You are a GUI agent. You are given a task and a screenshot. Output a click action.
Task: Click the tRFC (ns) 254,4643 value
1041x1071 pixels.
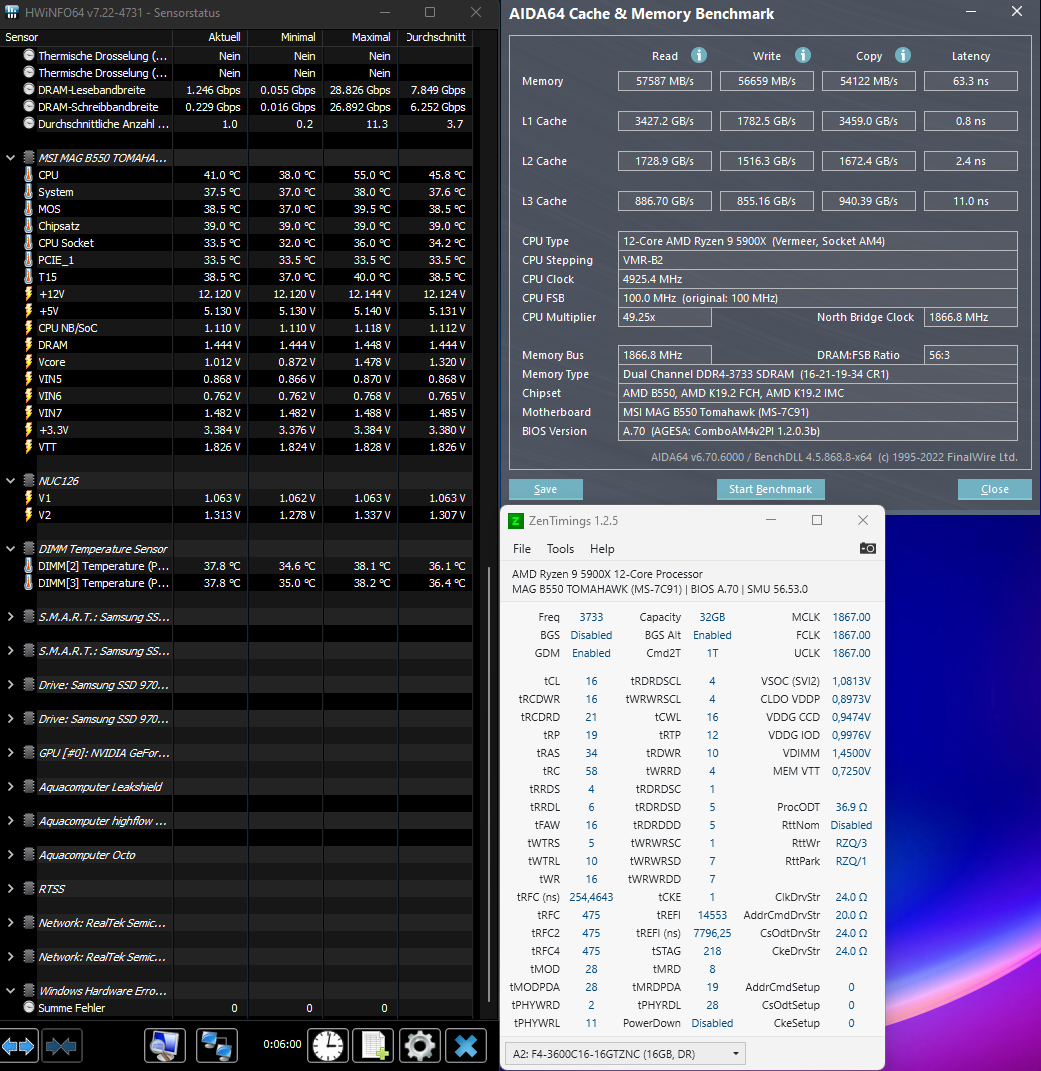592,897
